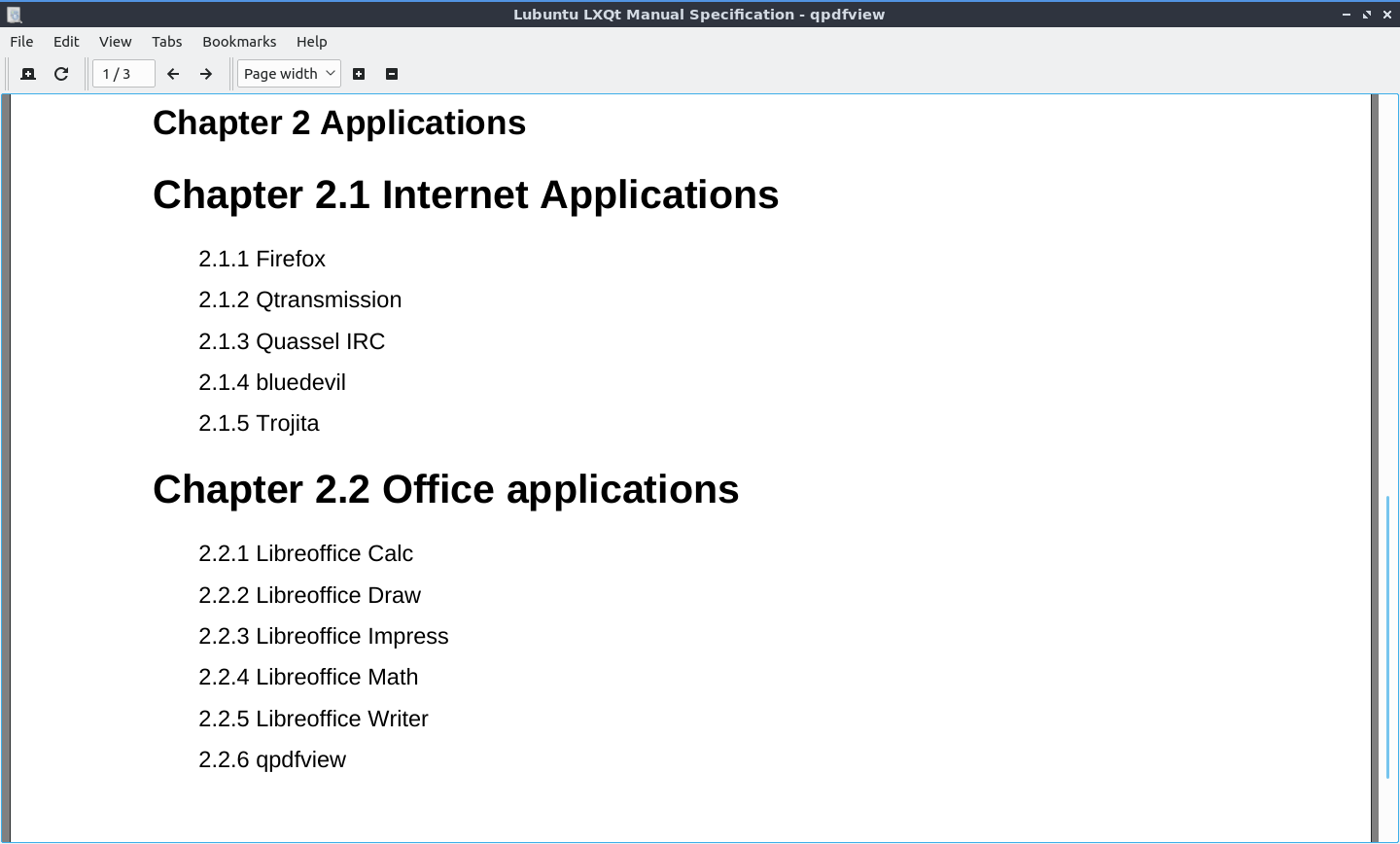The width and height of the screenshot is (1400, 844).
Task: Click the vertical scrollbar handle
Action: coord(1387,637)
